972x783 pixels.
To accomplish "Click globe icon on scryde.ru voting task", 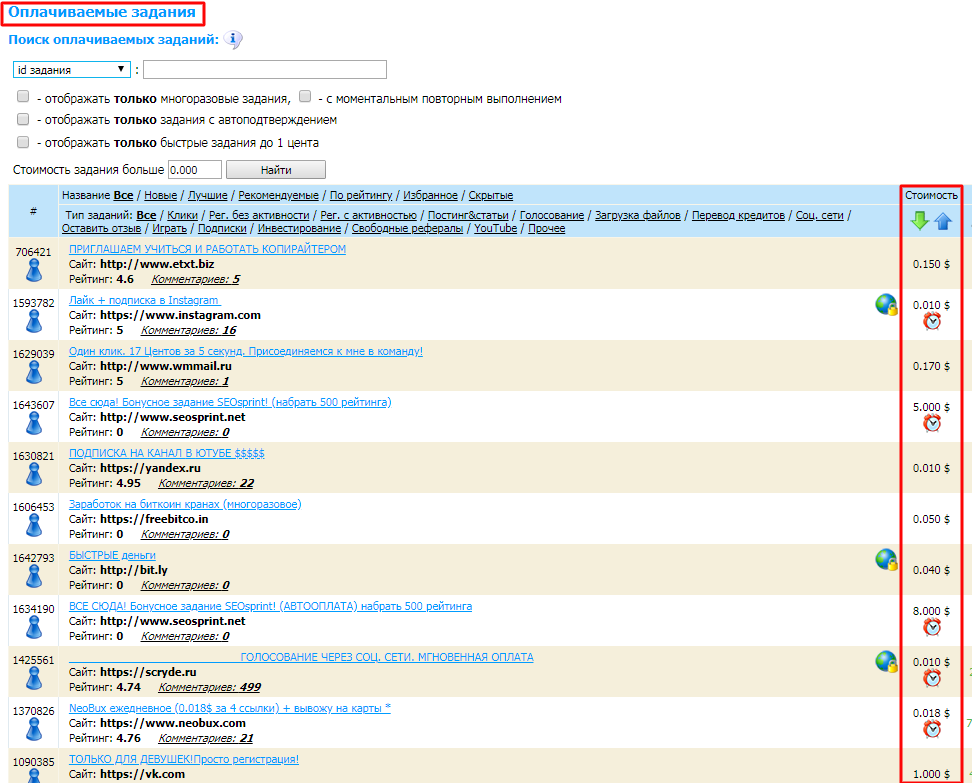I will point(884,662).
